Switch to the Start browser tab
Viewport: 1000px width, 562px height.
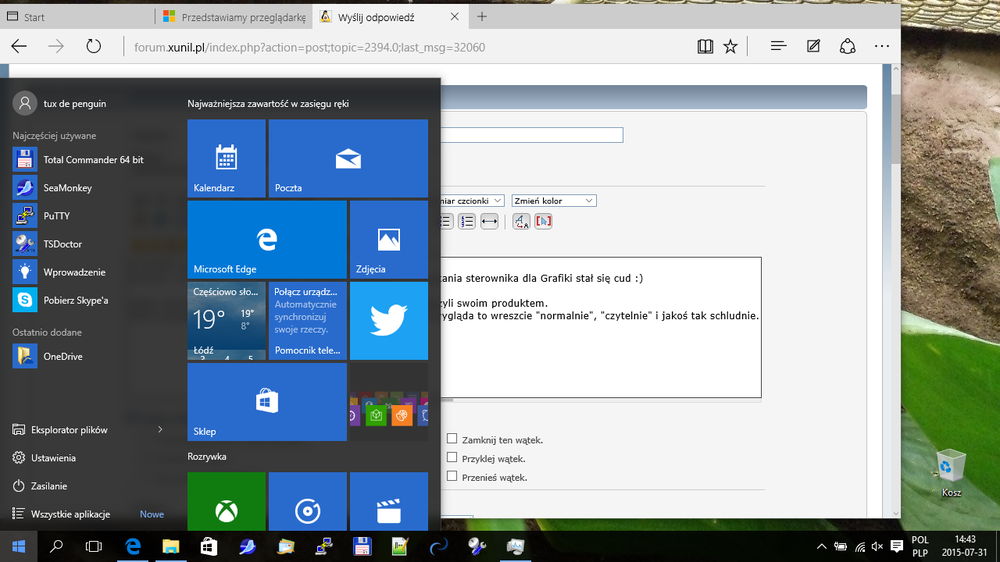pyautogui.click(x=78, y=17)
